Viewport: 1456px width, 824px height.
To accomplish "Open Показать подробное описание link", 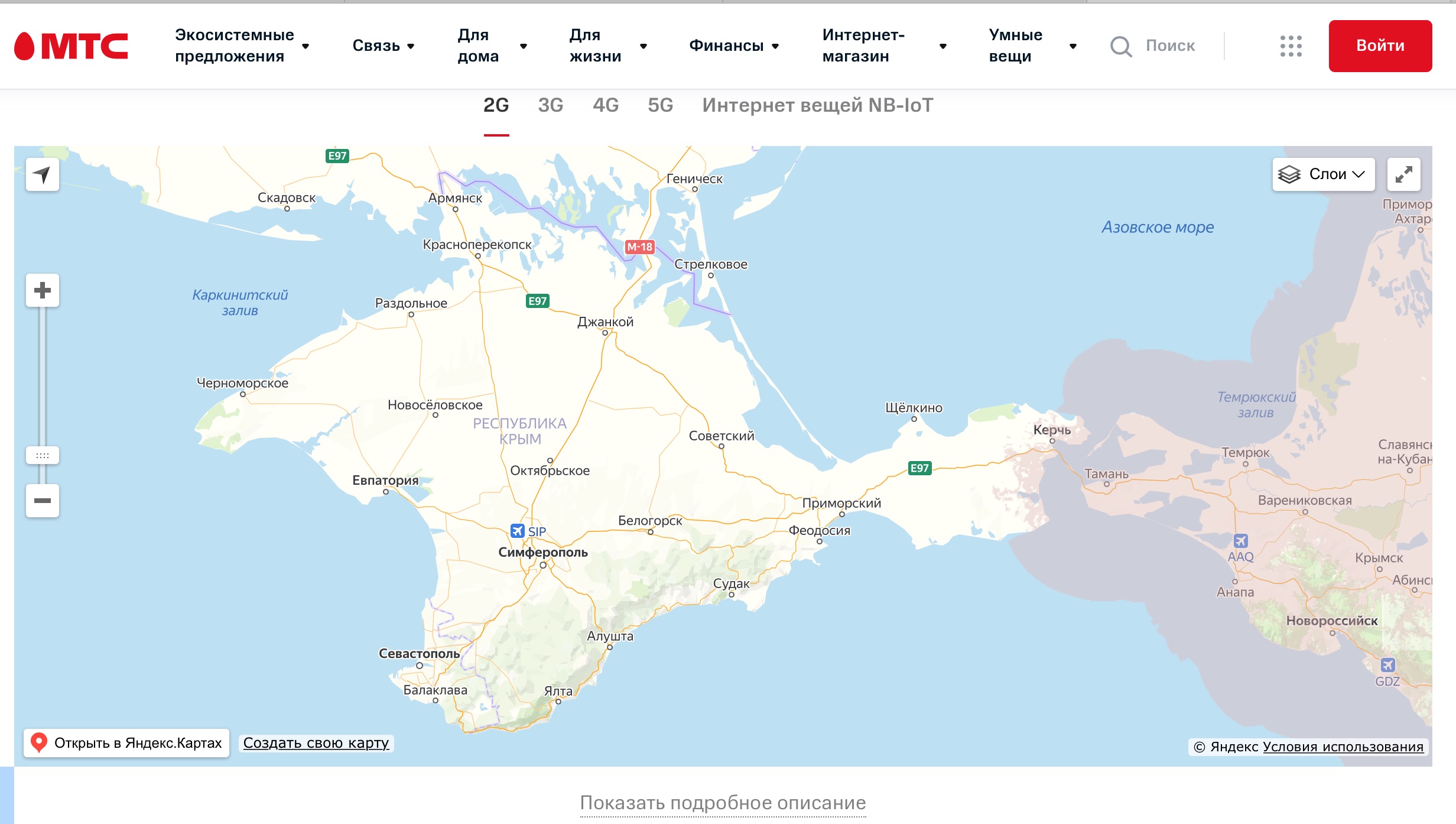I will pyautogui.click(x=723, y=803).
